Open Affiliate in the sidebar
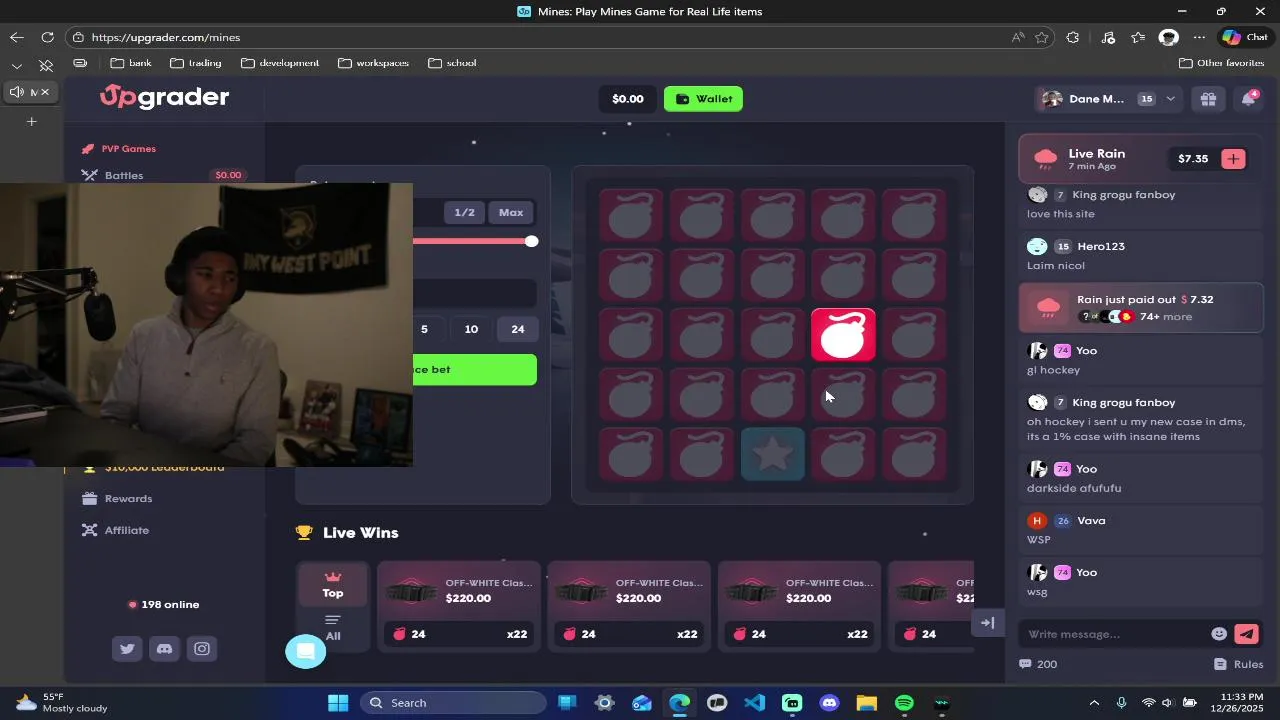Screen dimensions: 1280x720 [126, 530]
